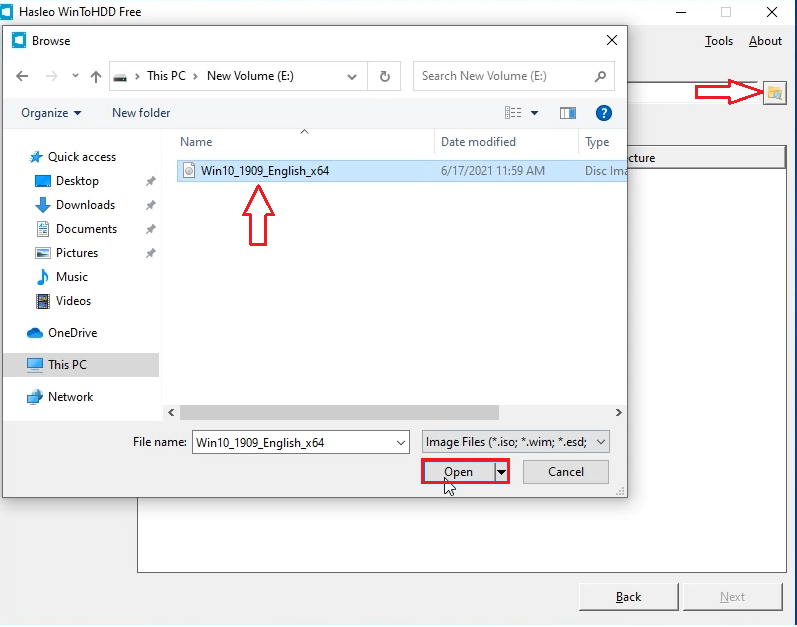Close the Browse dialog with X
The width and height of the screenshot is (797, 627).
click(612, 40)
